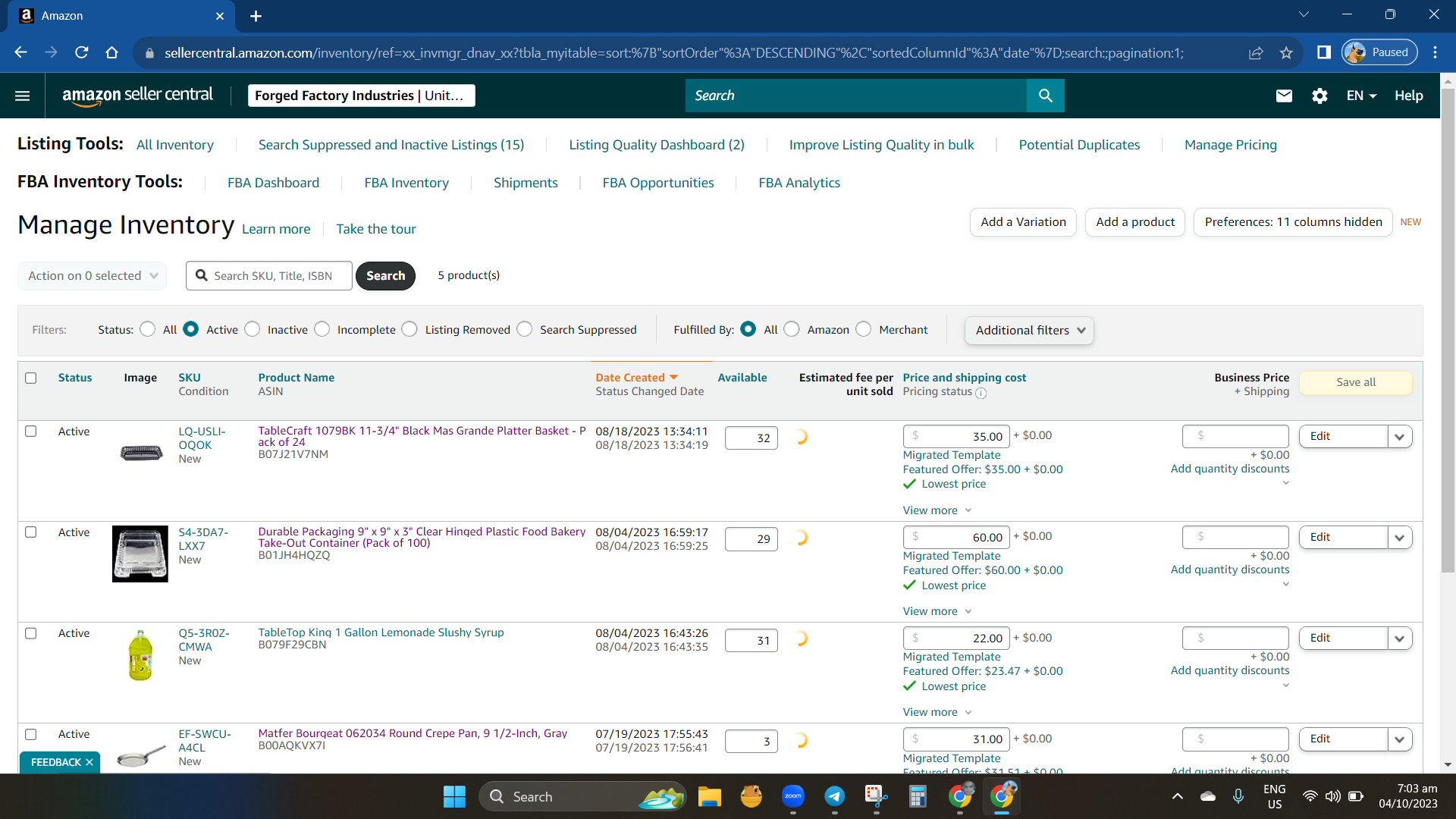This screenshot has height=819, width=1456.
Task: Open FBA Analytics
Action: tap(799, 183)
